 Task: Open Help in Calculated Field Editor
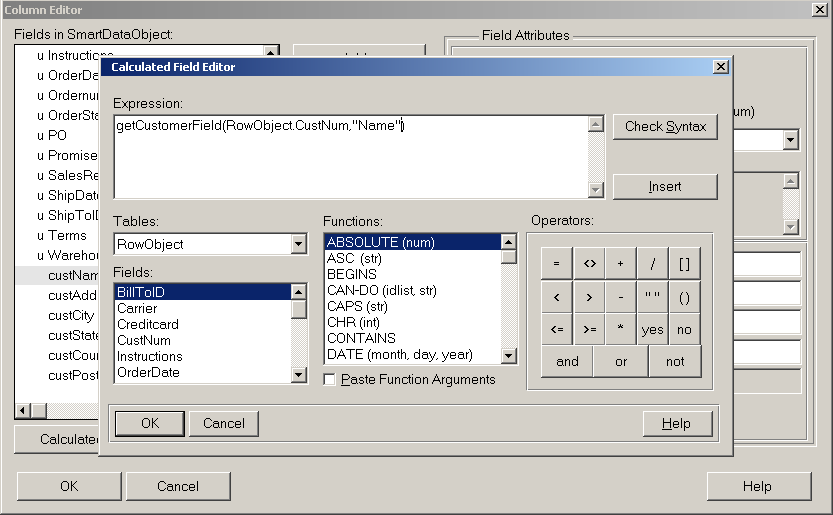[677, 424]
